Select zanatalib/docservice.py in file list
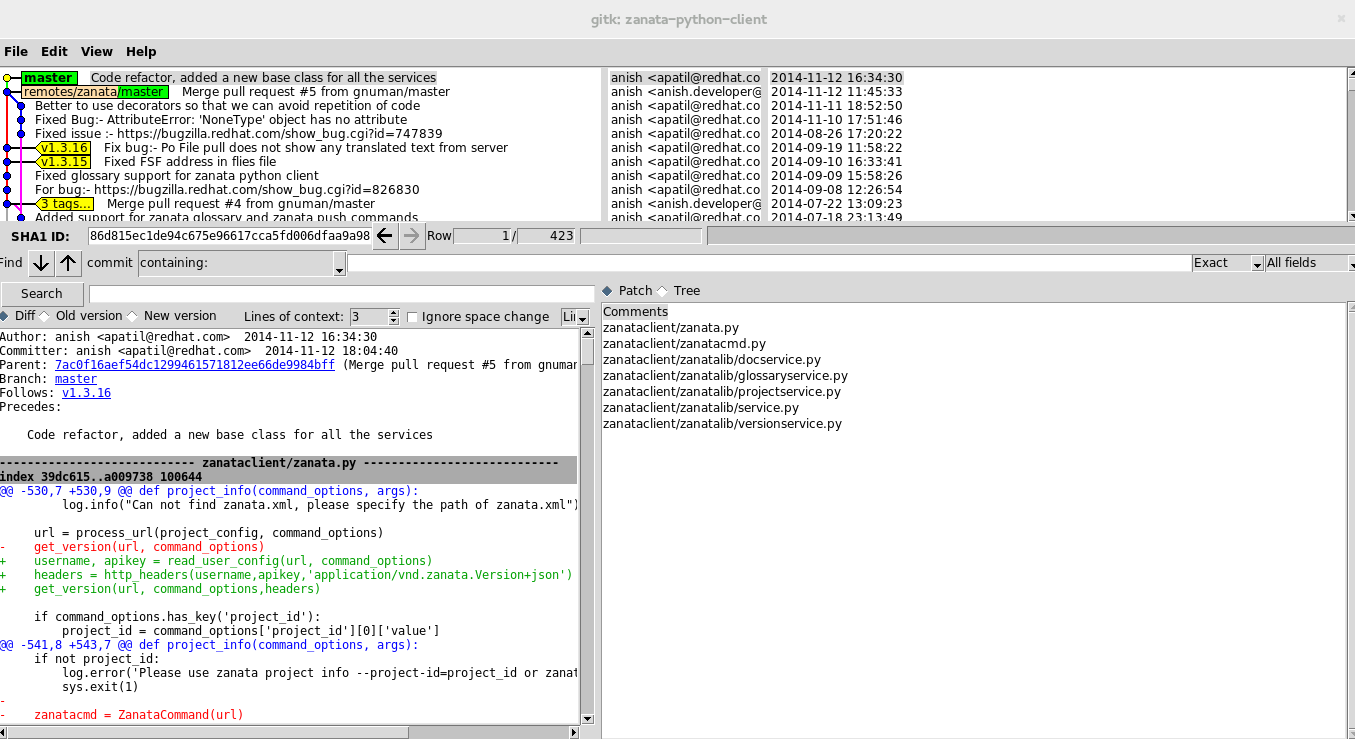The width and height of the screenshot is (1355, 739). click(712, 360)
